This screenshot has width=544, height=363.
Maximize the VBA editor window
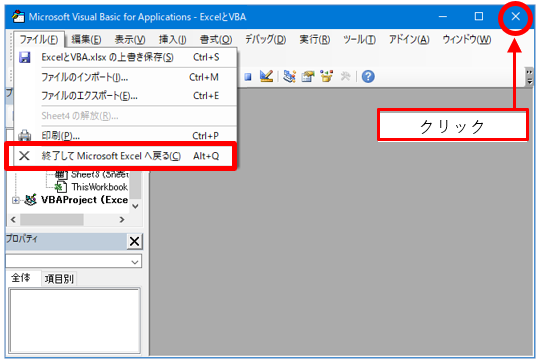coord(479,16)
